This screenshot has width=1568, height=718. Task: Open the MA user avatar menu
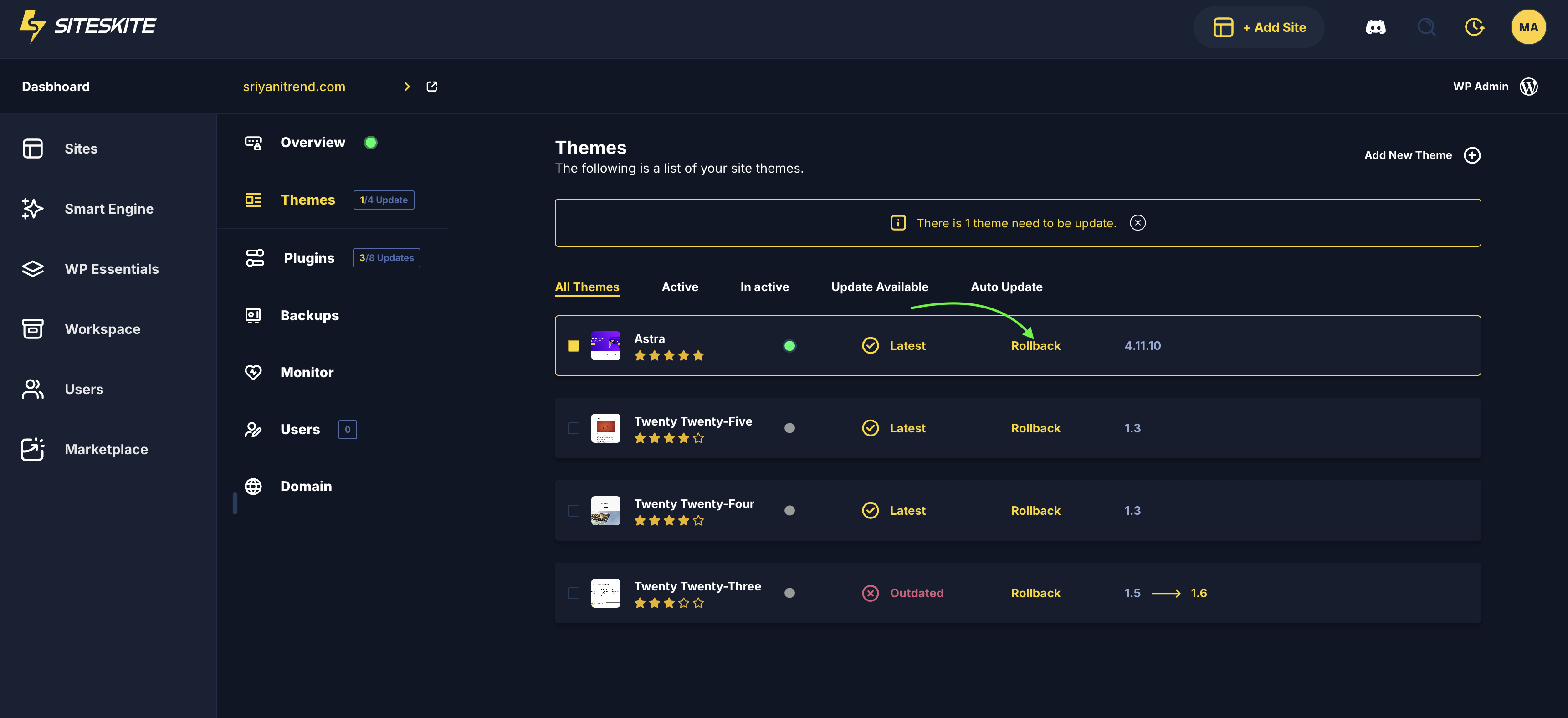tap(1528, 27)
